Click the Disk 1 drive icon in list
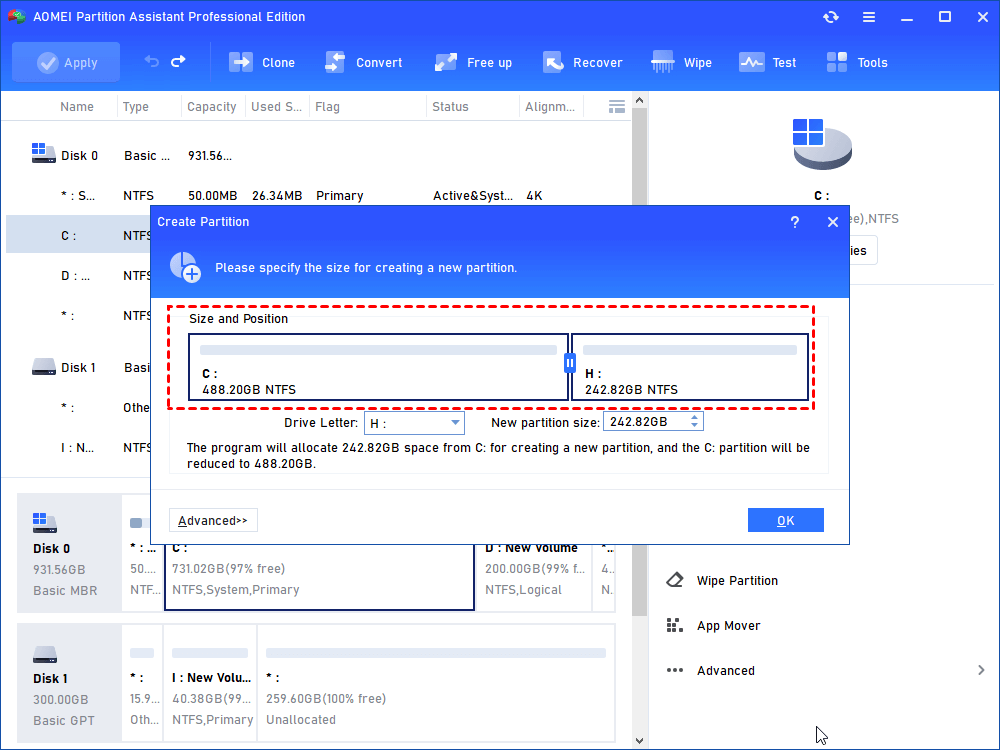This screenshot has width=1000, height=750. coord(43,367)
